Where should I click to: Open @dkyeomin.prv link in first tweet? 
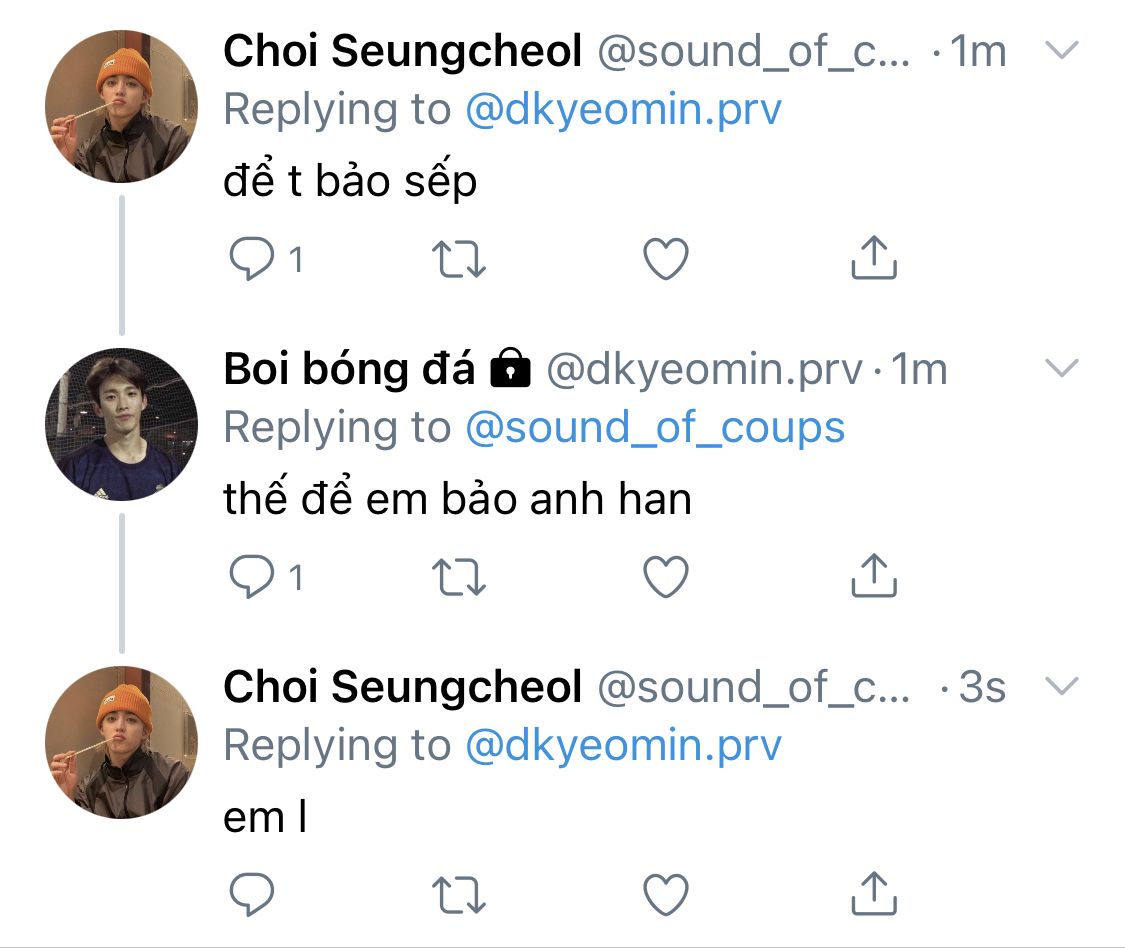click(x=623, y=110)
